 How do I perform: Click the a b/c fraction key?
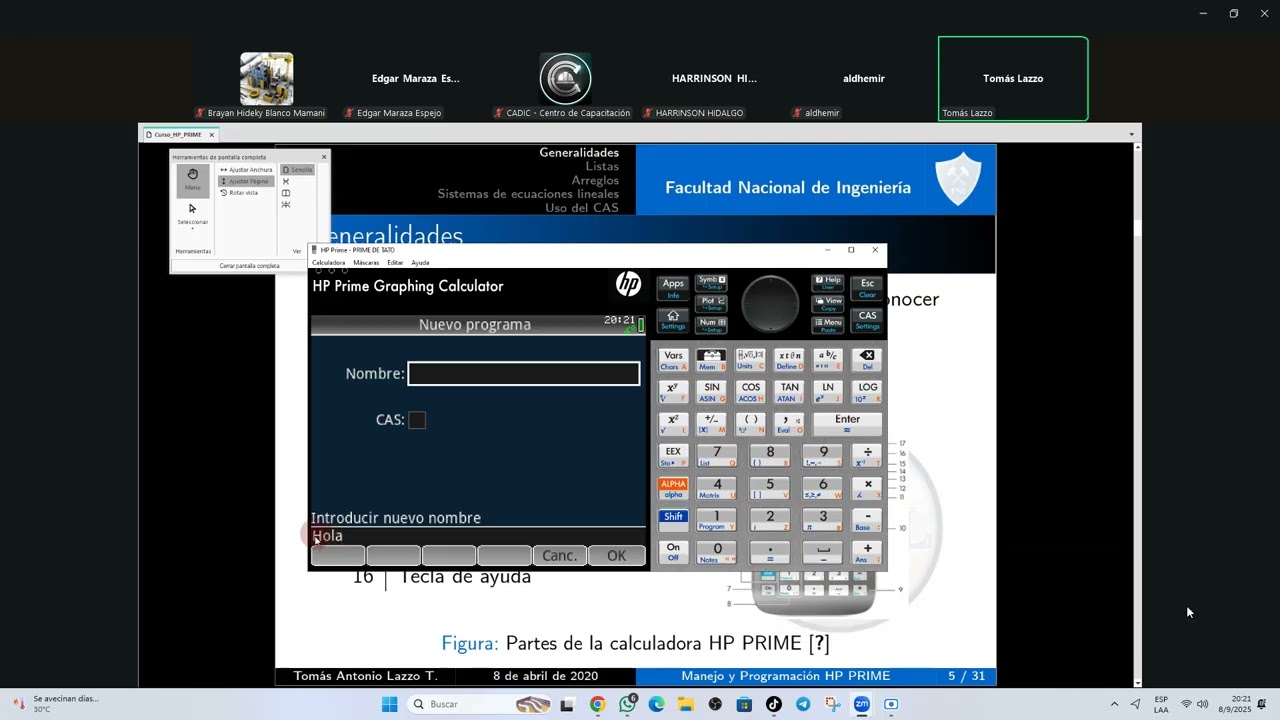click(828, 360)
